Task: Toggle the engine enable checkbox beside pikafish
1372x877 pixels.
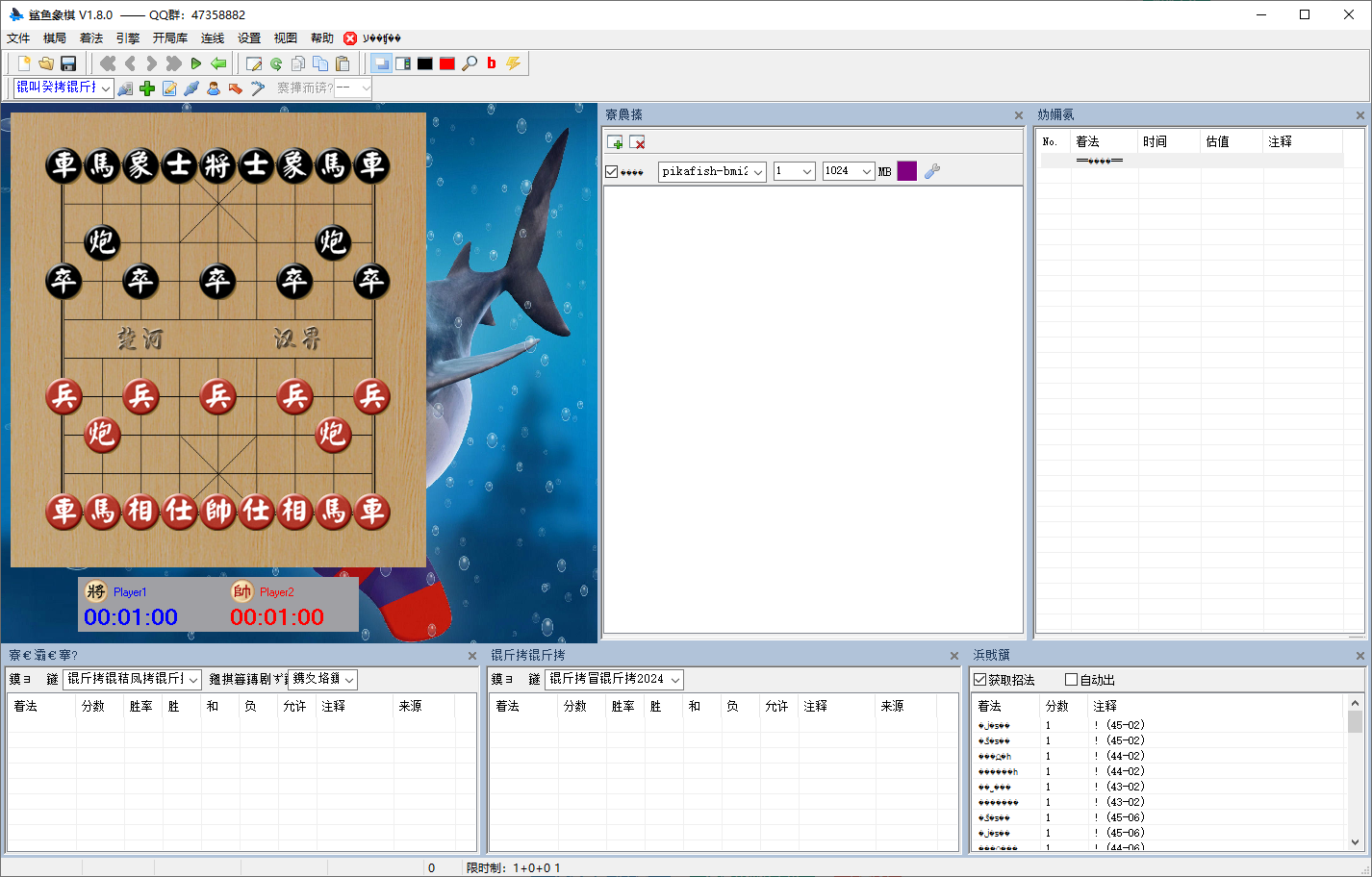Action: 612,171
